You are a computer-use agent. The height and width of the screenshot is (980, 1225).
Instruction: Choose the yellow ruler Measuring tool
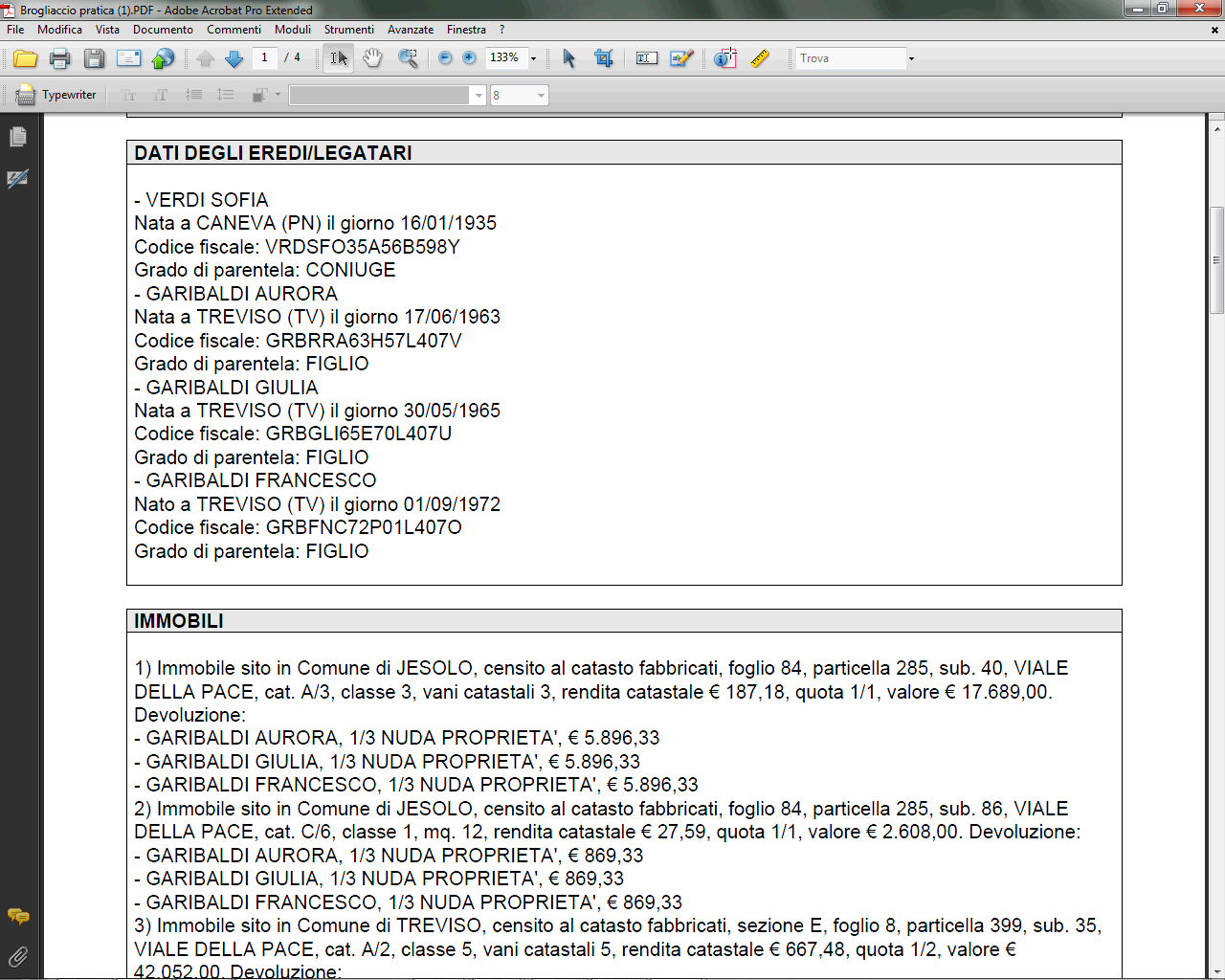(760, 59)
